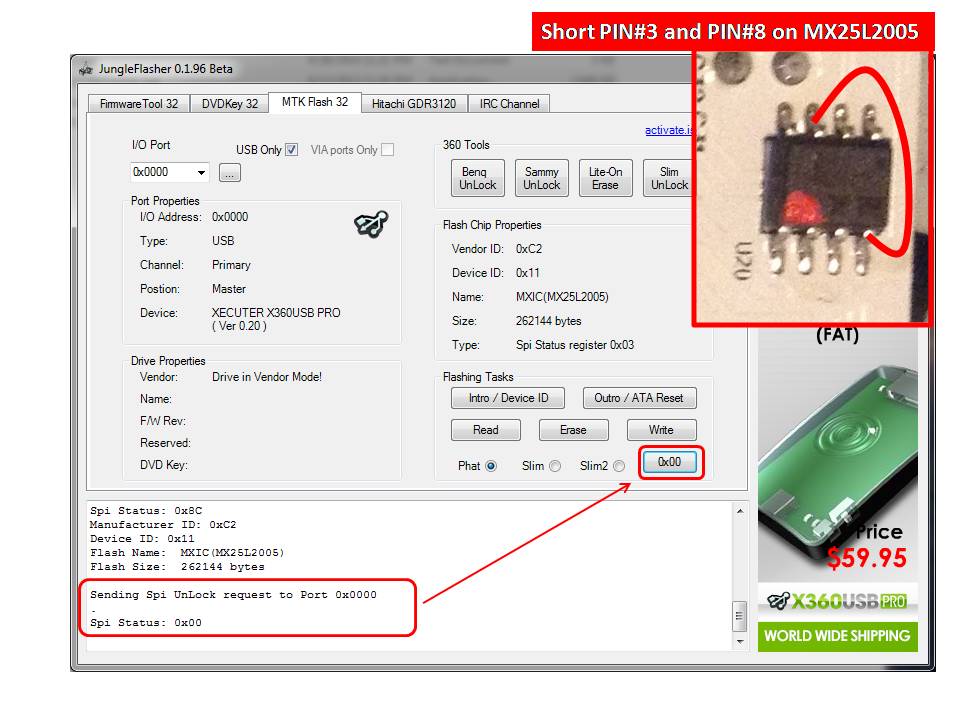Select the MTK Flash 32 tab
This screenshot has height=720, width=960.
315,102
